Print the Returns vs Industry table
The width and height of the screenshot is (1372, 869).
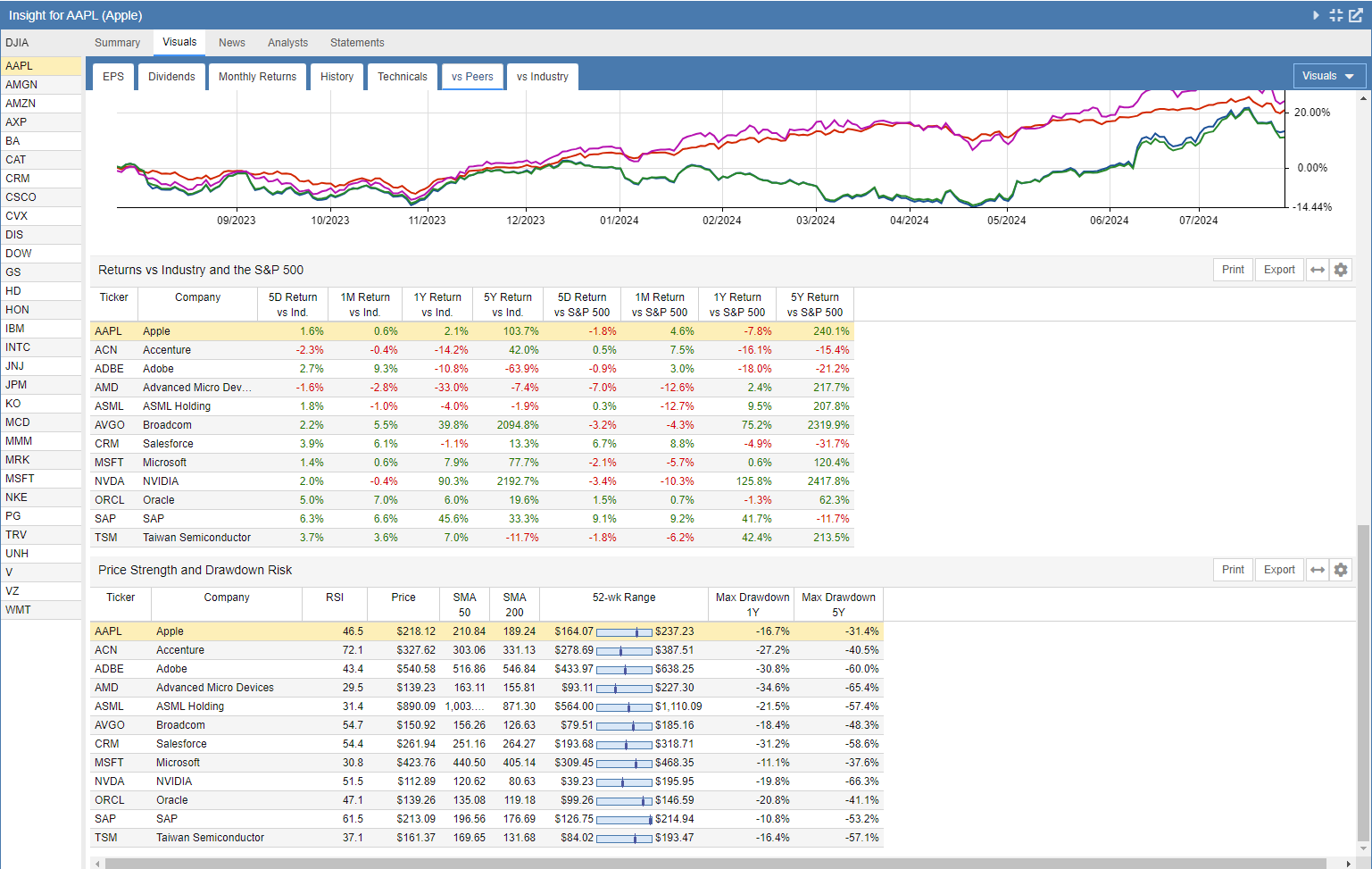coord(1233,270)
